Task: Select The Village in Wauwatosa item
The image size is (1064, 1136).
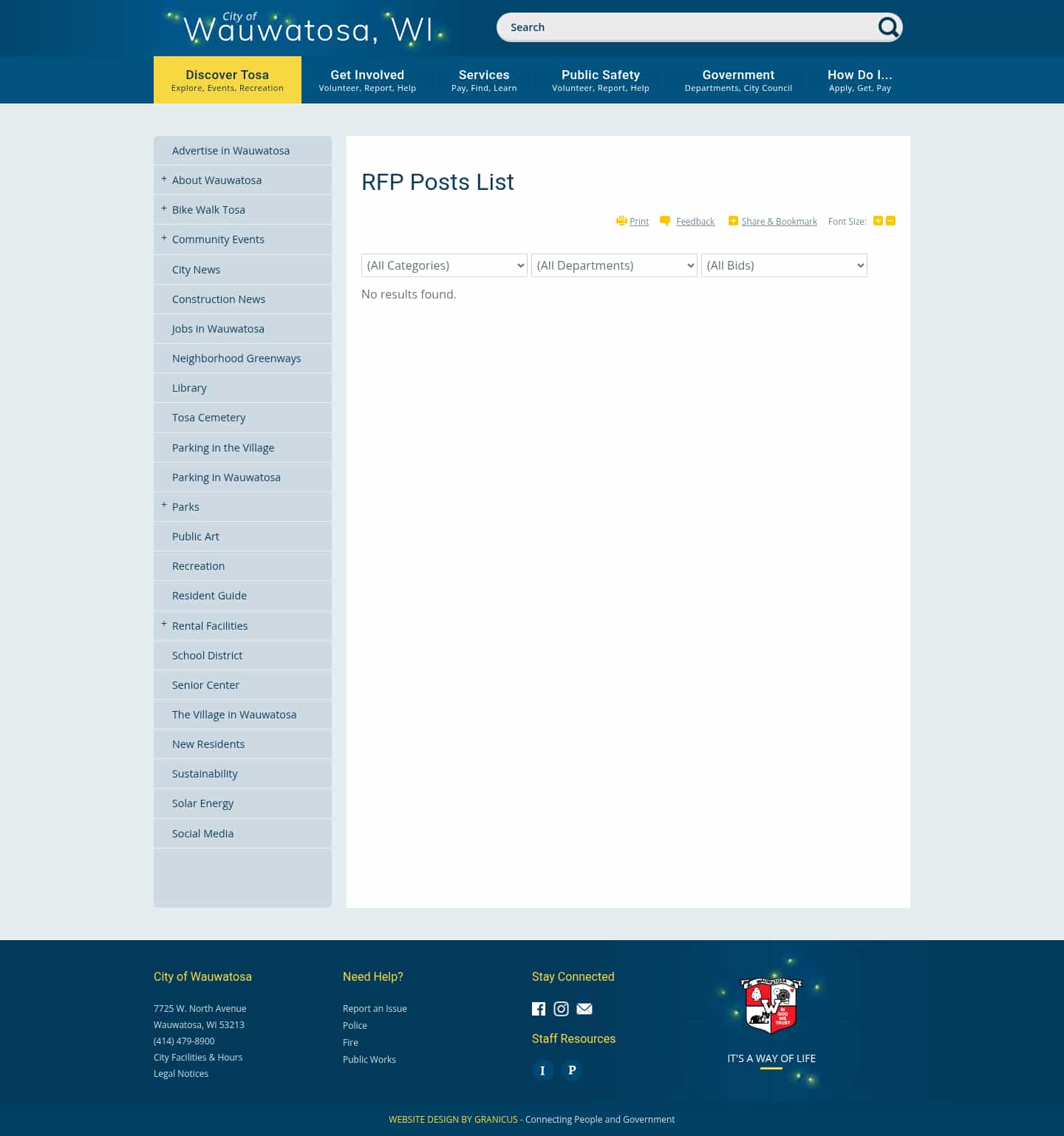Action: (242, 715)
